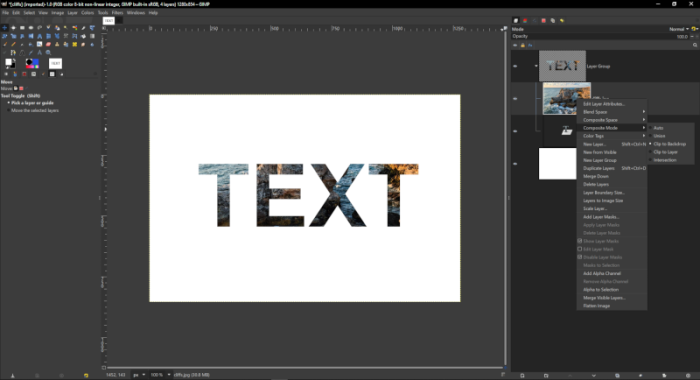
Task: Select Clip to Backdrop composite mode
Action: (671, 144)
